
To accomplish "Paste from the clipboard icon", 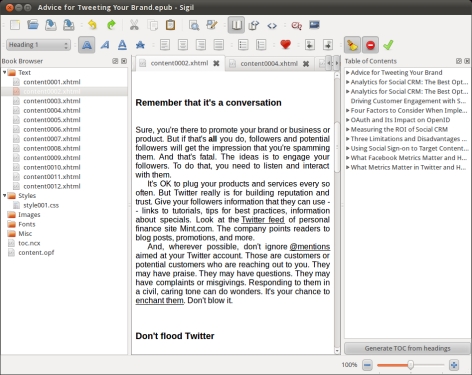I will click(170, 25).
